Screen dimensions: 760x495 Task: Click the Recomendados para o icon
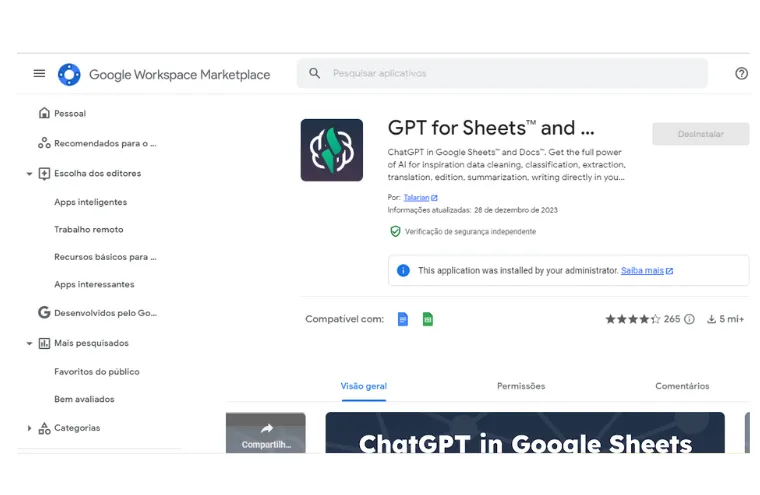44,143
